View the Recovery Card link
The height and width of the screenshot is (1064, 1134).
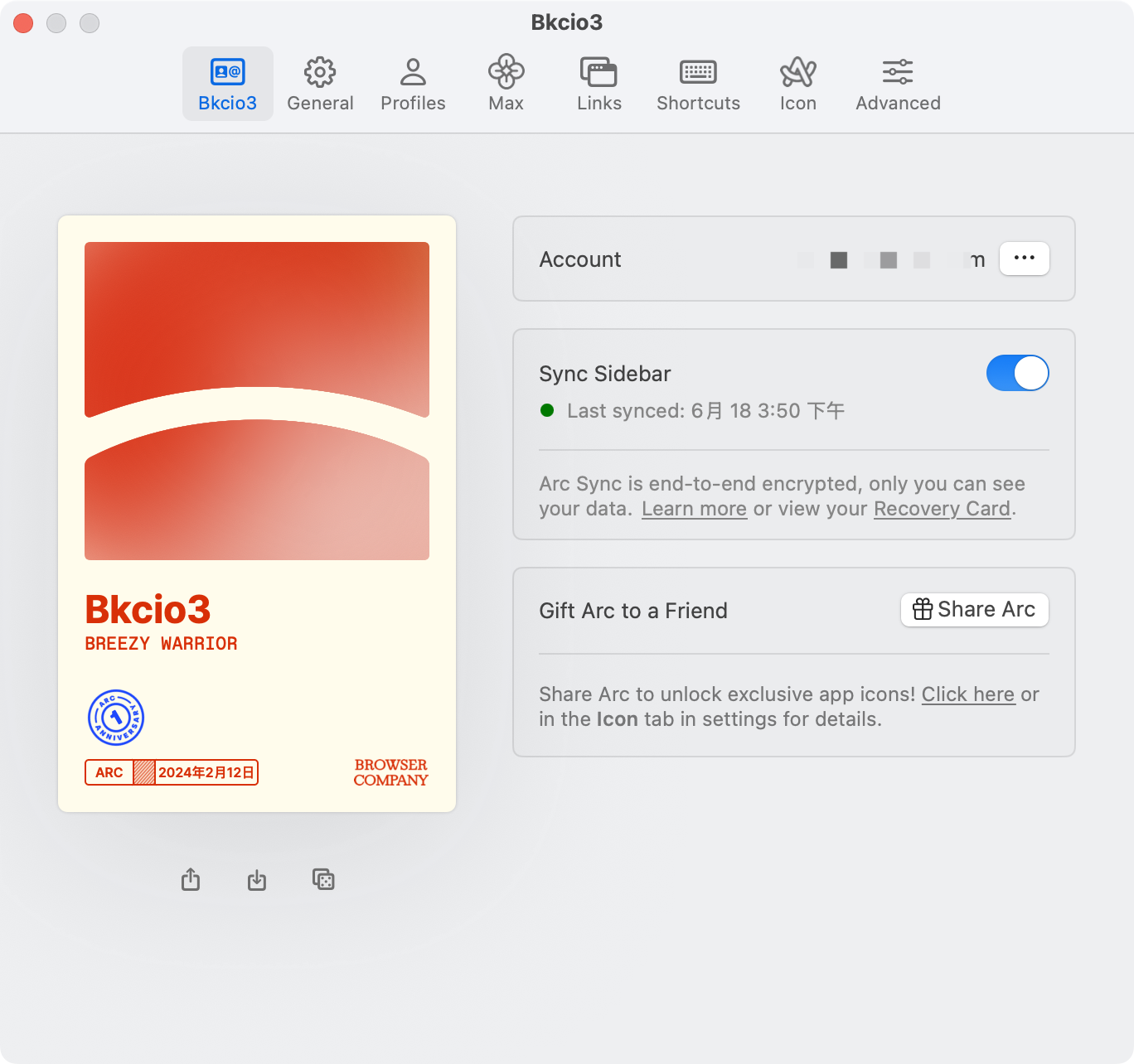[943, 509]
